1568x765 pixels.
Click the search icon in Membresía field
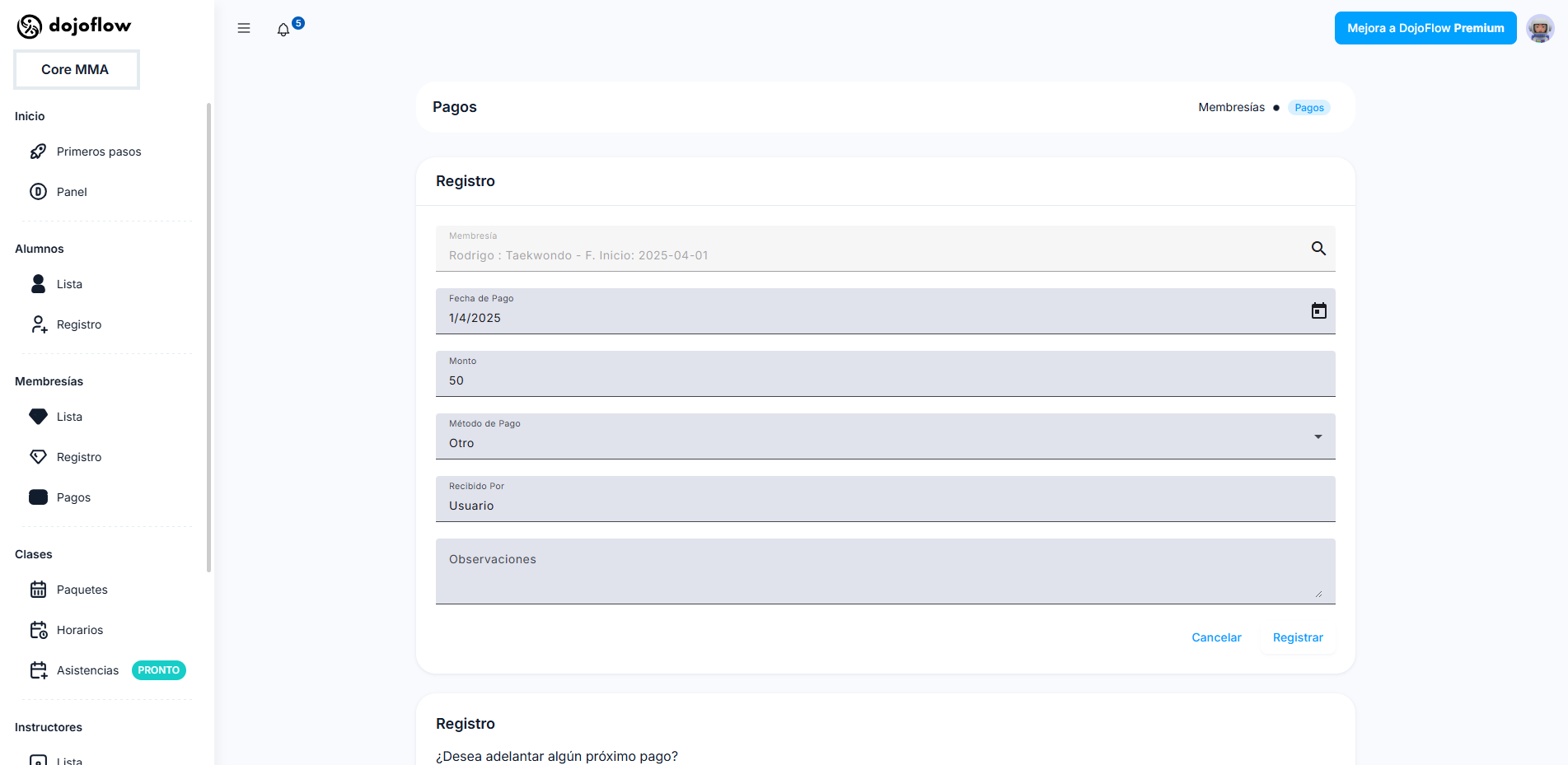(x=1318, y=249)
